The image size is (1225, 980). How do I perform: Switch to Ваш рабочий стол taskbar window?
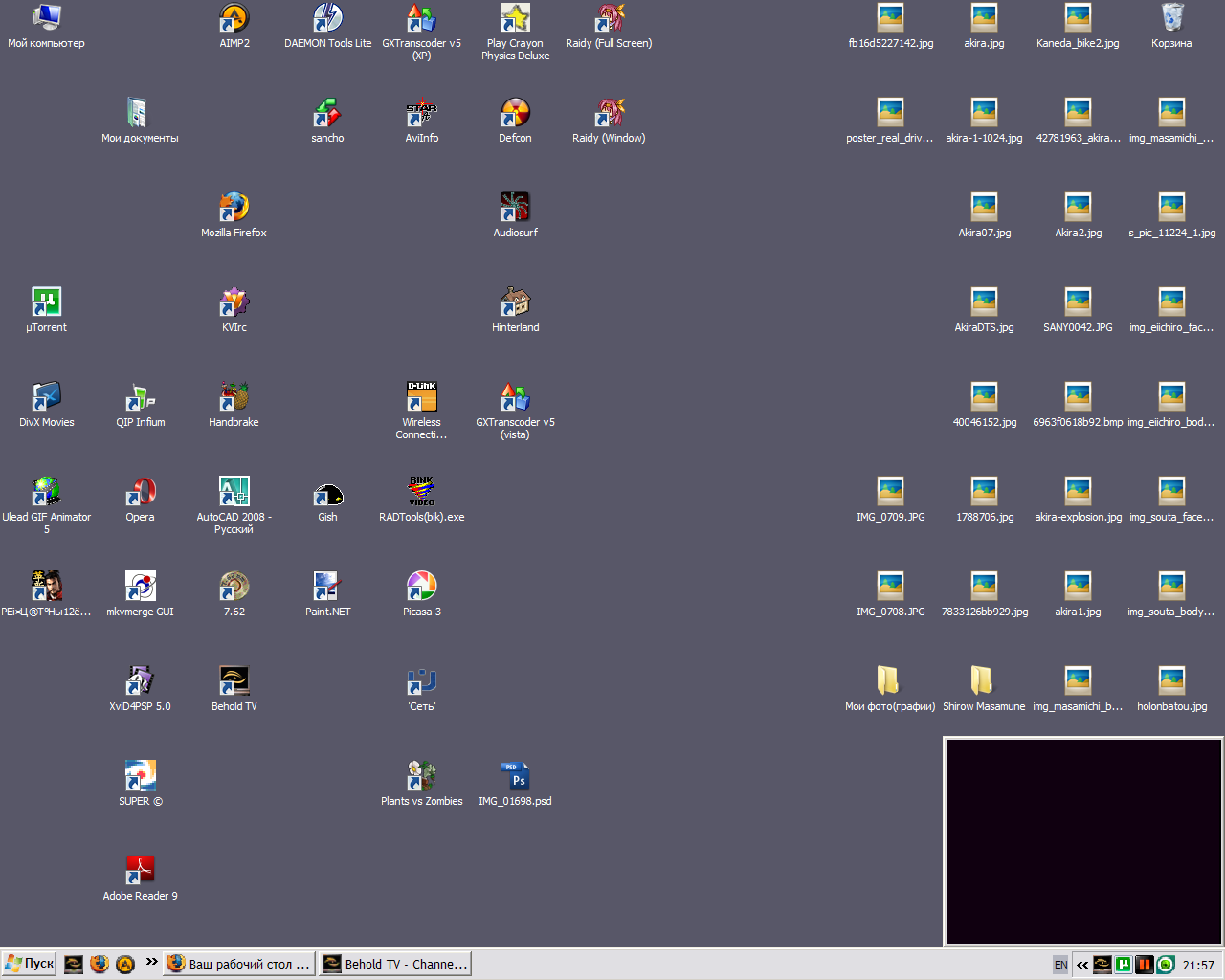239,964
